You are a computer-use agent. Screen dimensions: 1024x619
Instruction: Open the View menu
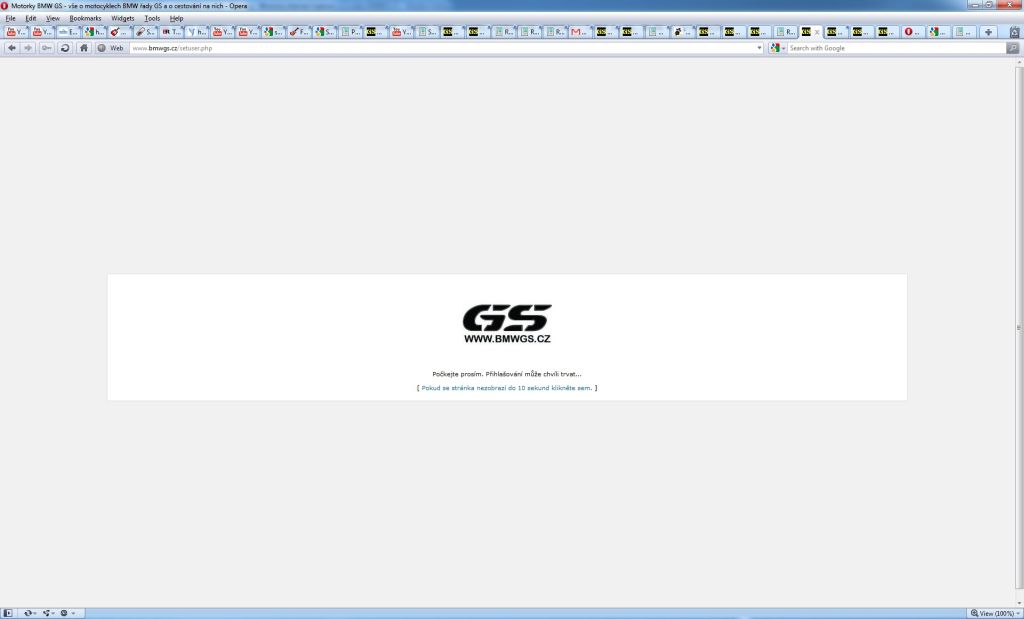tap(52, 18)
